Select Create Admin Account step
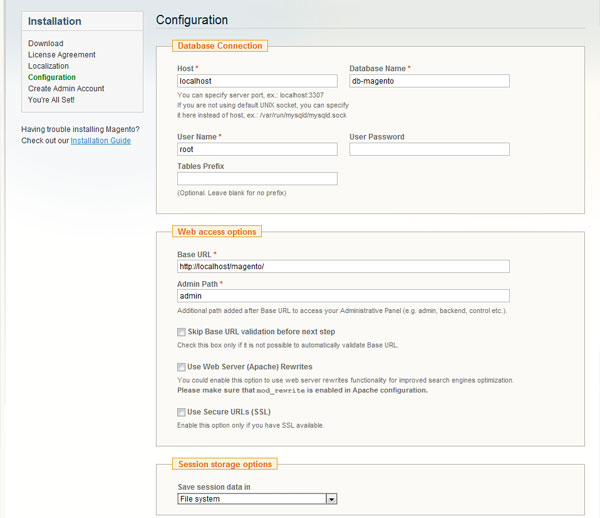This screenshot has width=600, height=518. click(x=66, y=88)
